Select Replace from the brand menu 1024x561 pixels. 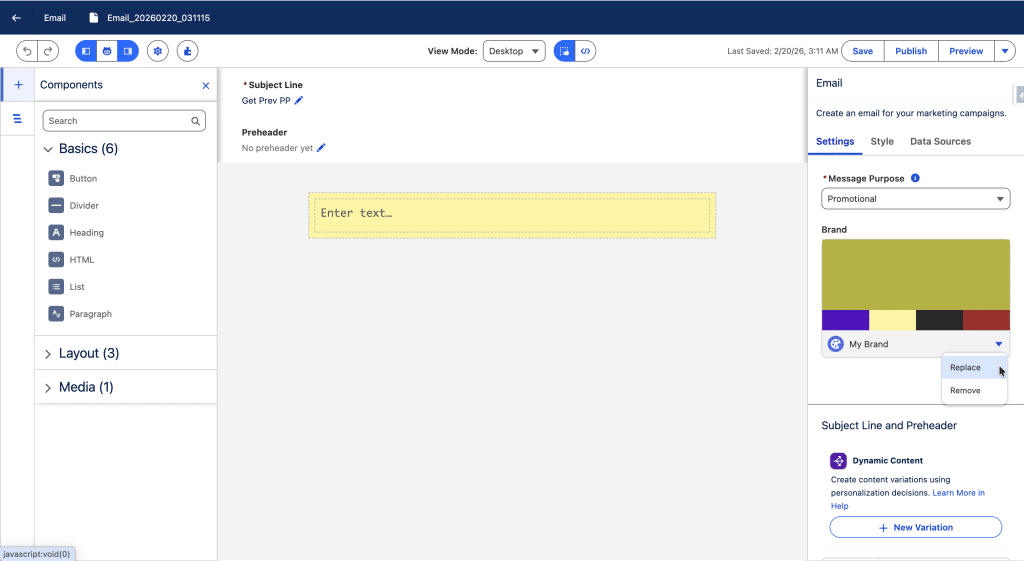point(965,368)
